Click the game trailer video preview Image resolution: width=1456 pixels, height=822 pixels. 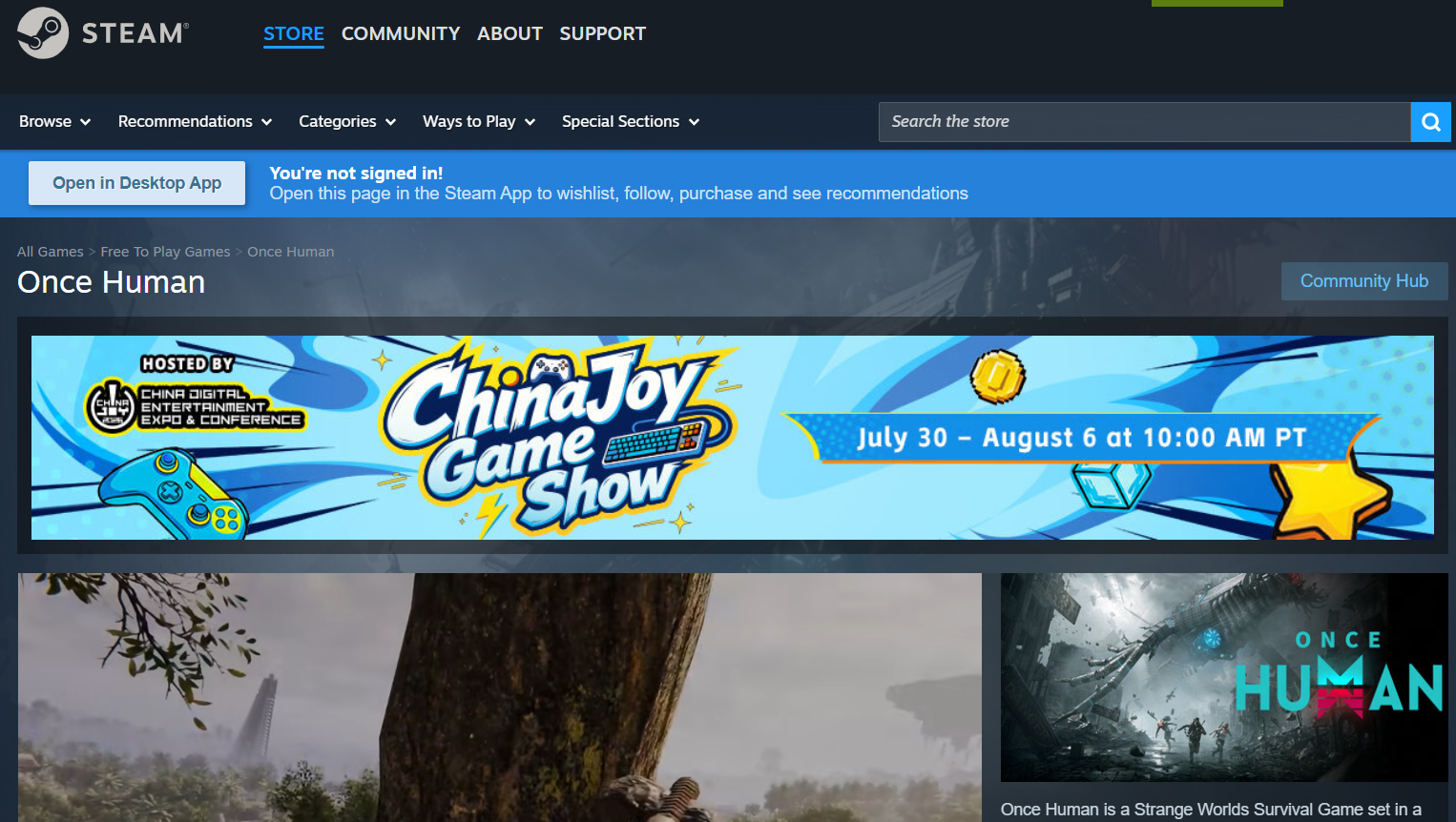pyautogui.click(x=500, y=697)
